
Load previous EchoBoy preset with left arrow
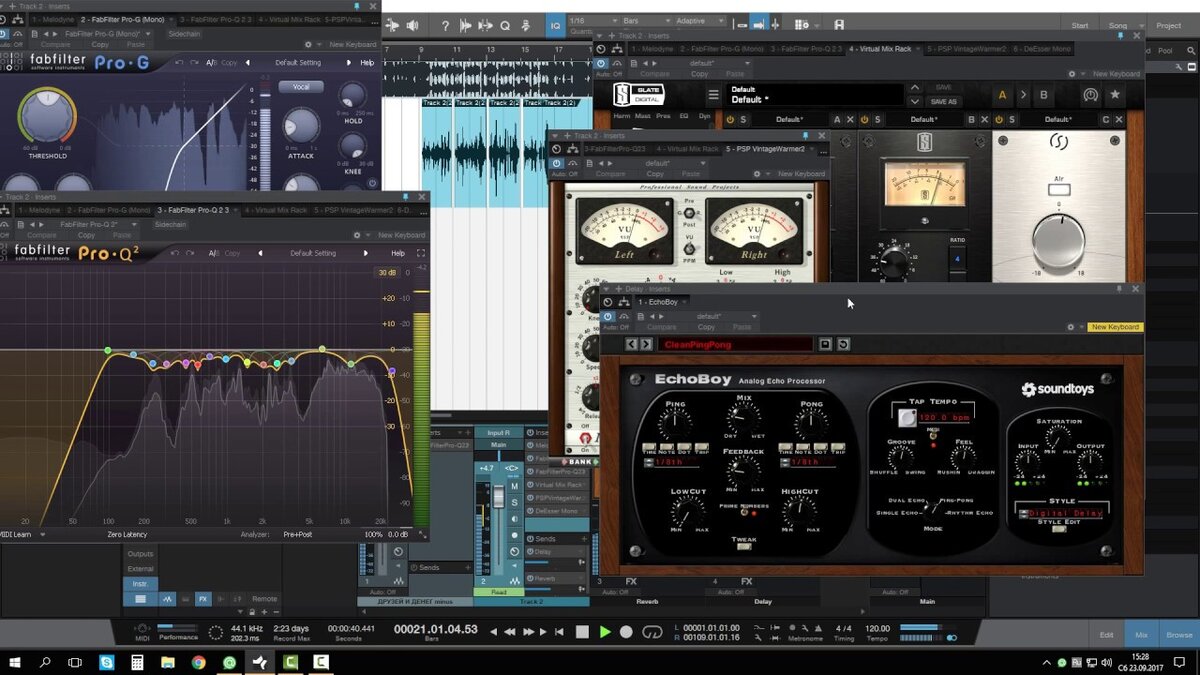pos(632,344)
